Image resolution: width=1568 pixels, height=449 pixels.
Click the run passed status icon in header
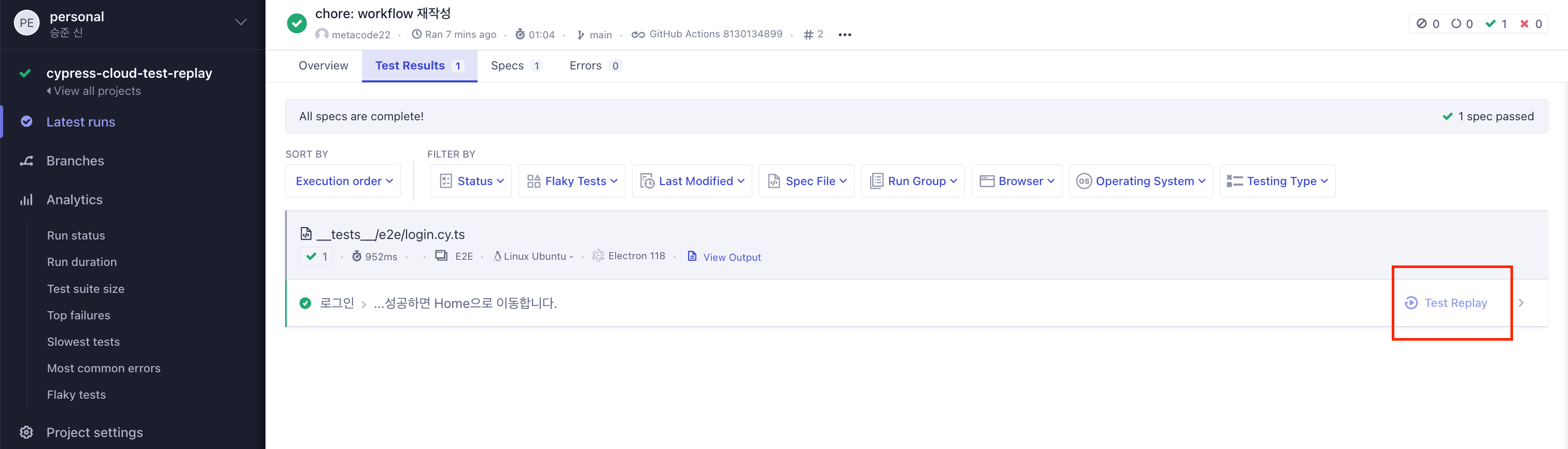(x=297, y=23)
